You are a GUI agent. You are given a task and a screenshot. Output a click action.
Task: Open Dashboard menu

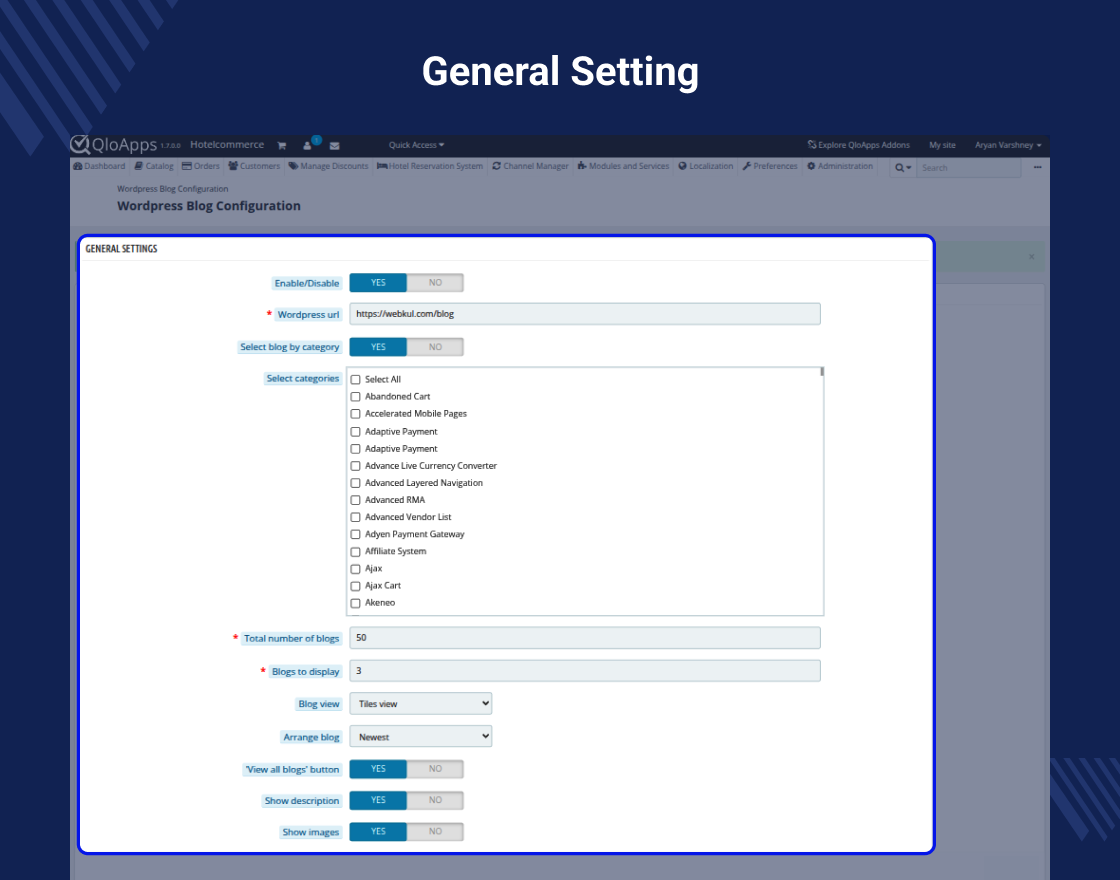tap(99, 166)
